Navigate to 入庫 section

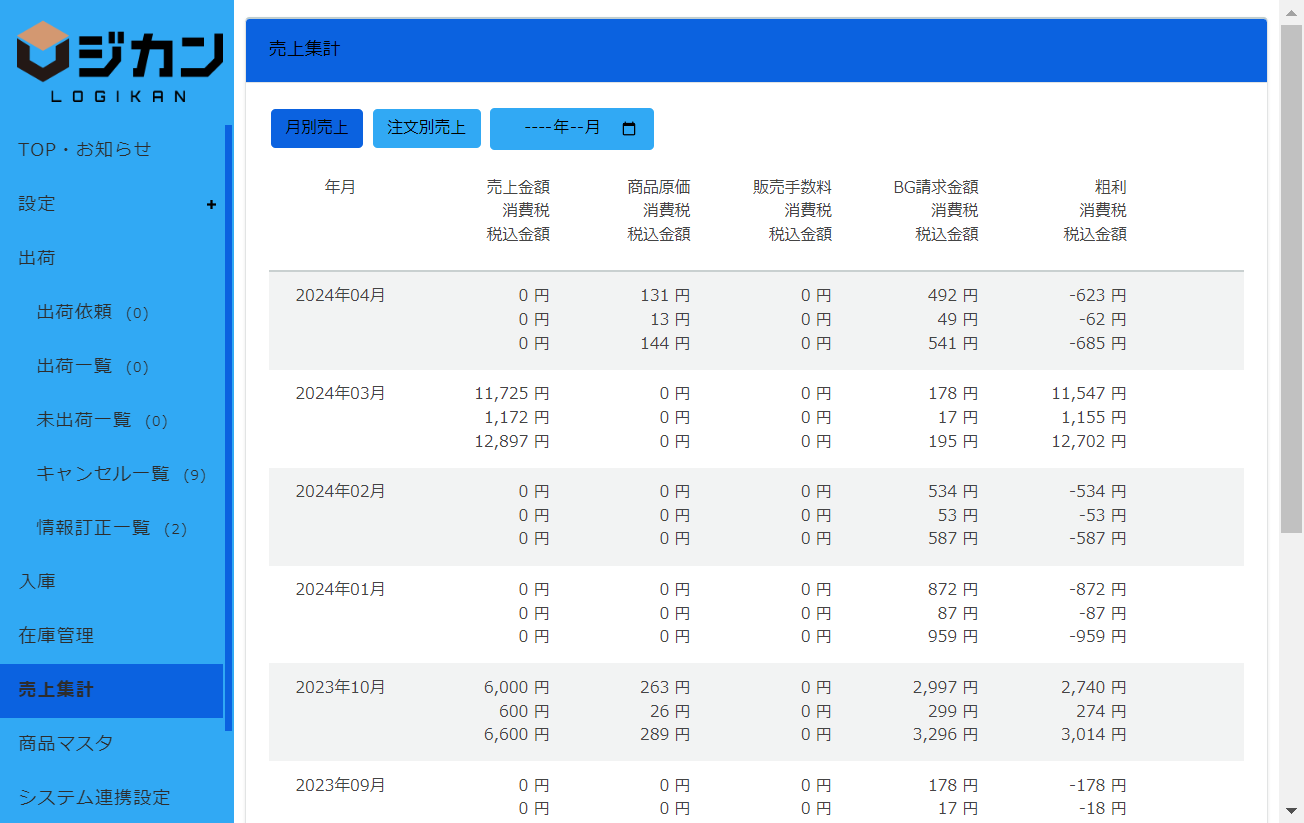(37, 582)
